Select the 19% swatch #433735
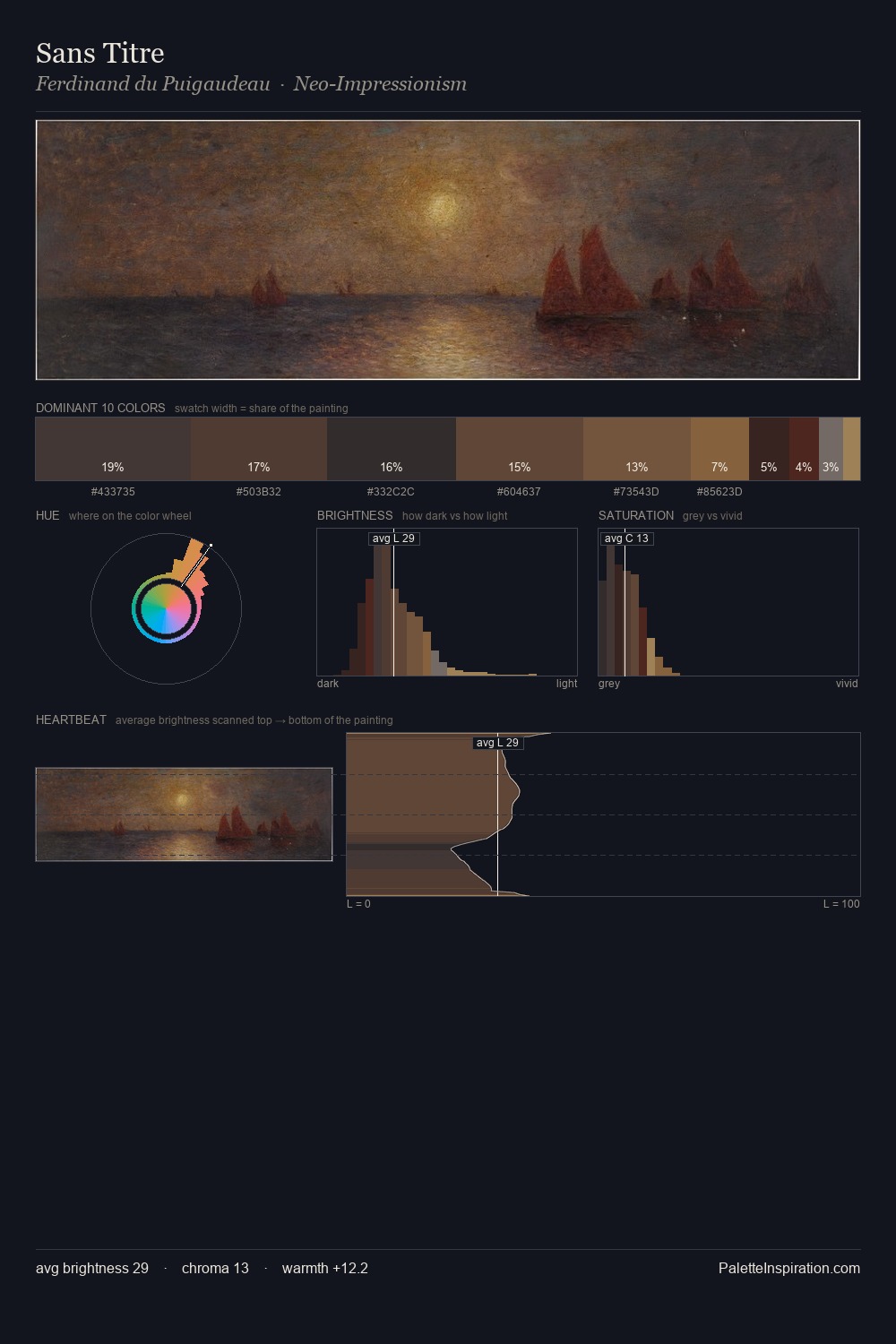896x1344 pixels. (113, 449)
